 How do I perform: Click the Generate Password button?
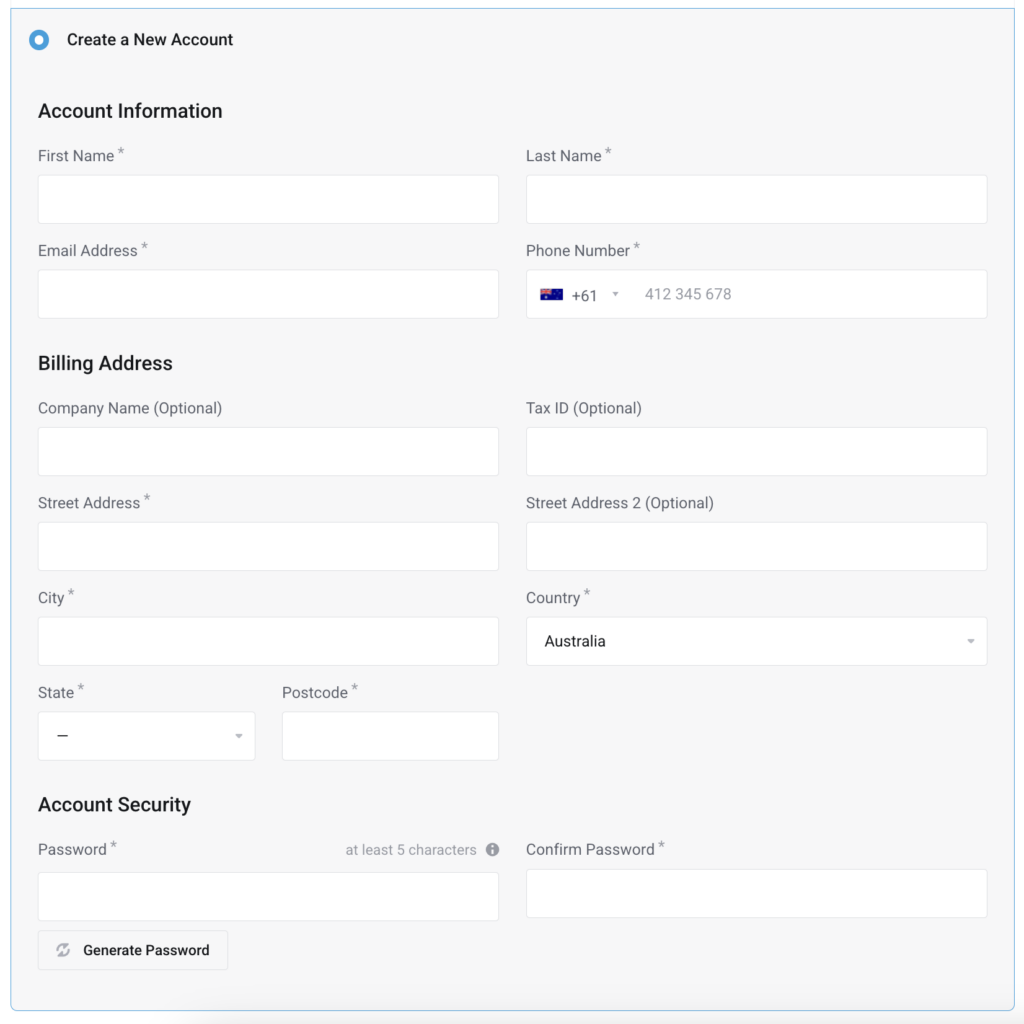point(133,950)
